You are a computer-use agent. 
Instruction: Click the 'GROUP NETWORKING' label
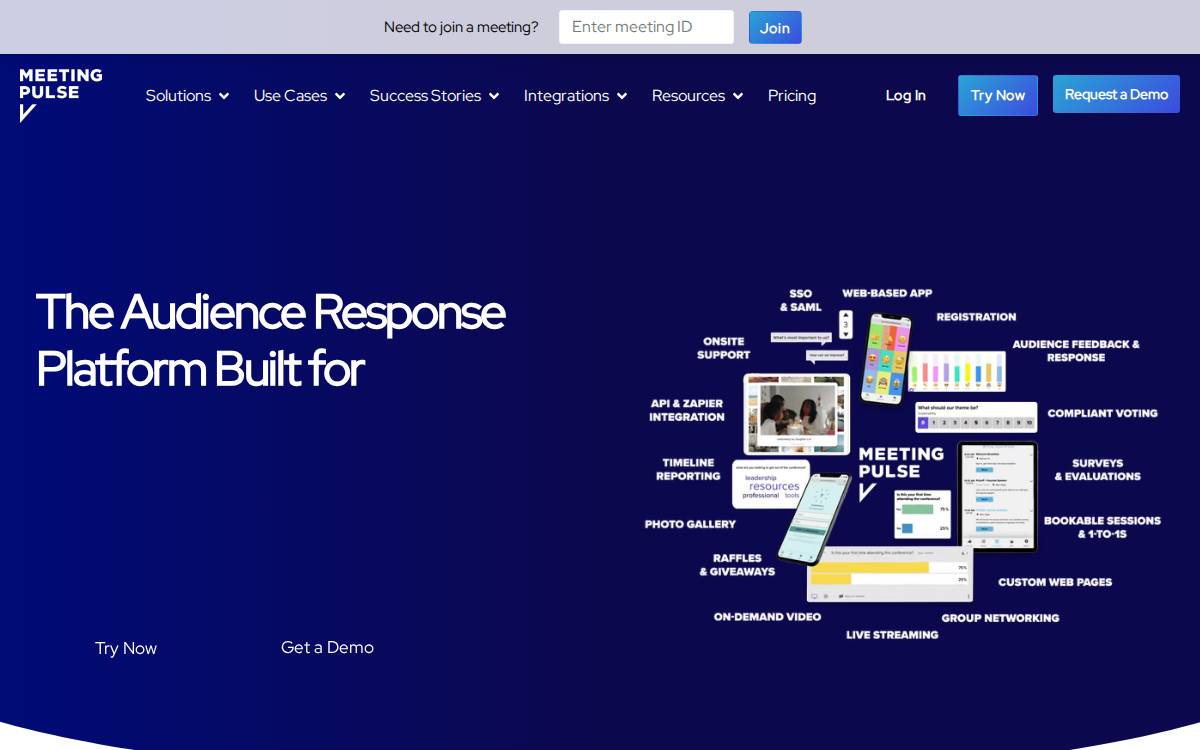(x=1000, y=618)
